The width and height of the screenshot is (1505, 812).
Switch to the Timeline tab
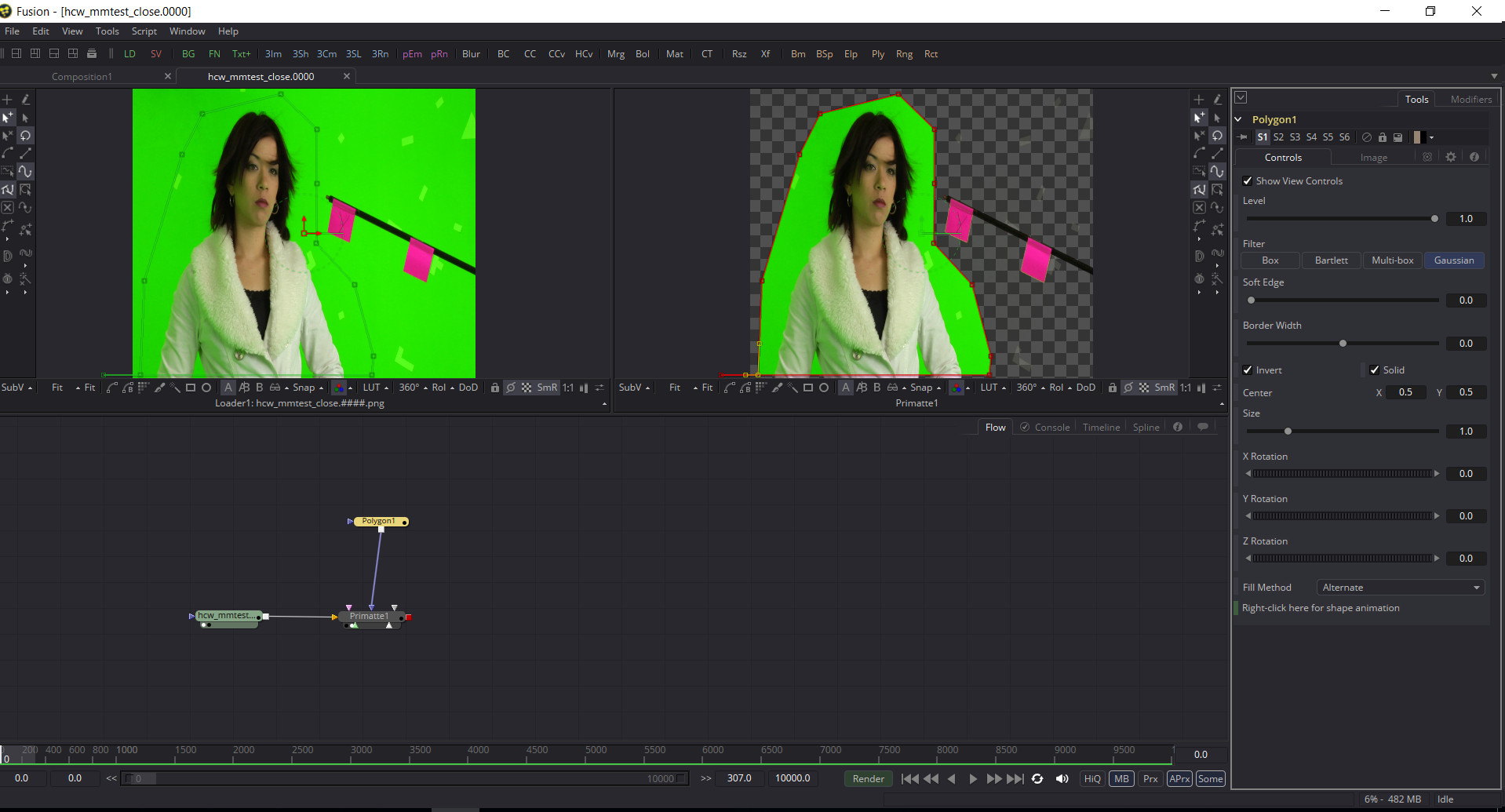pos(1101,428)
